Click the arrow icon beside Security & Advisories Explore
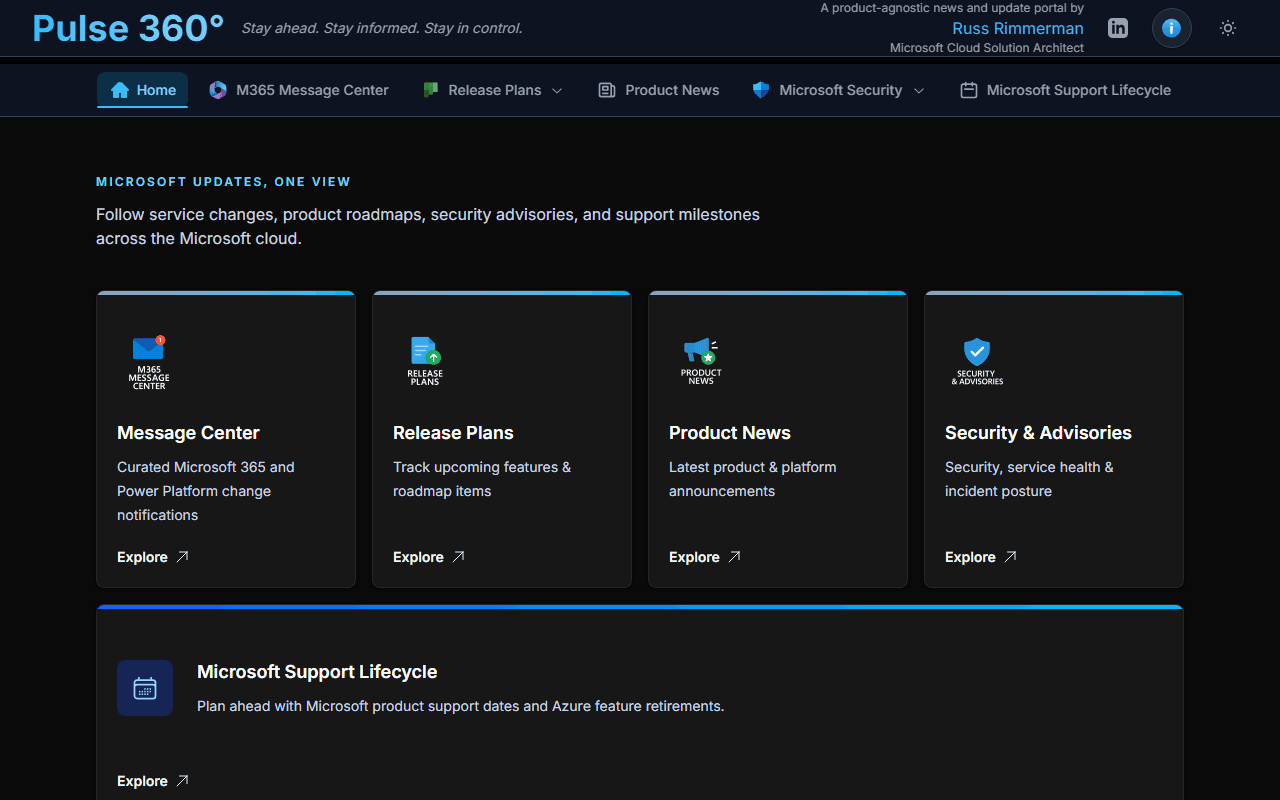Screen dimensions: 1280x800 [x=1010, y=557]
